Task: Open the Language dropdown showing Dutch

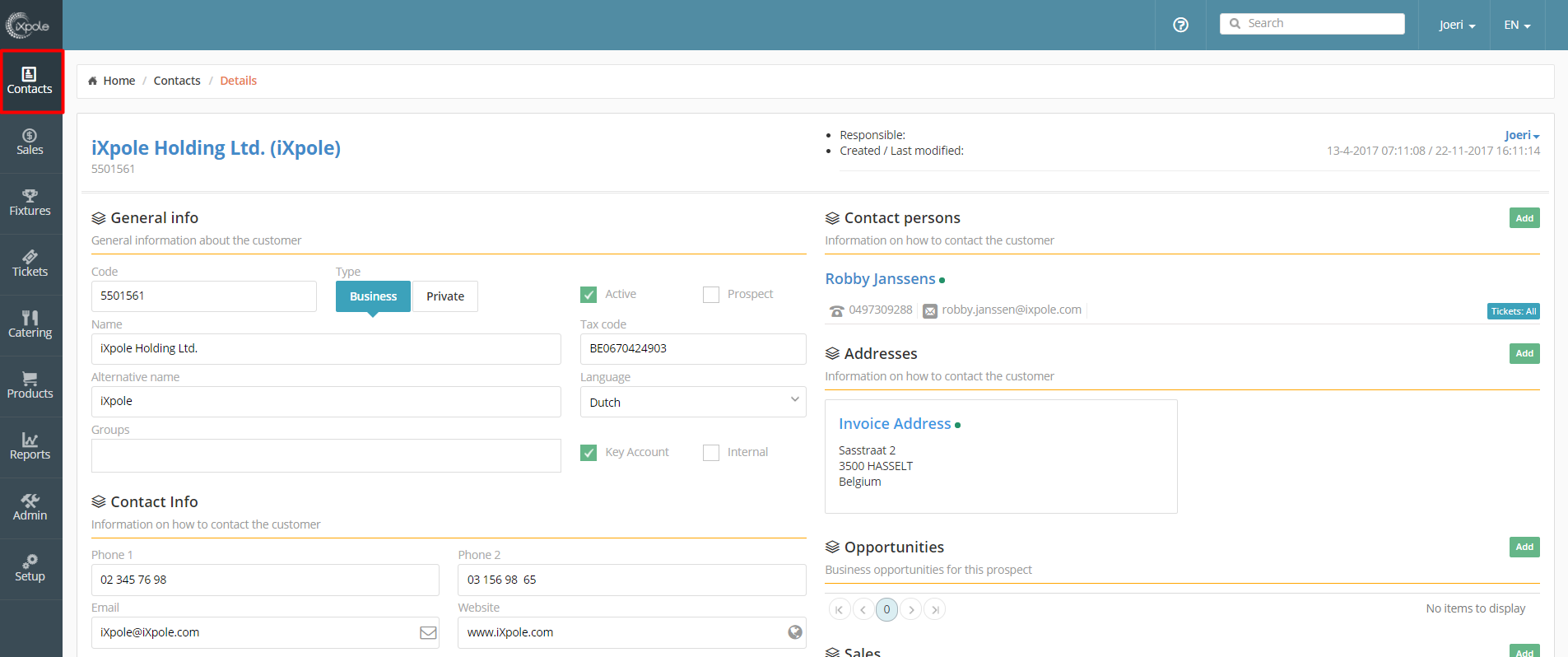Action: (693, 402)
